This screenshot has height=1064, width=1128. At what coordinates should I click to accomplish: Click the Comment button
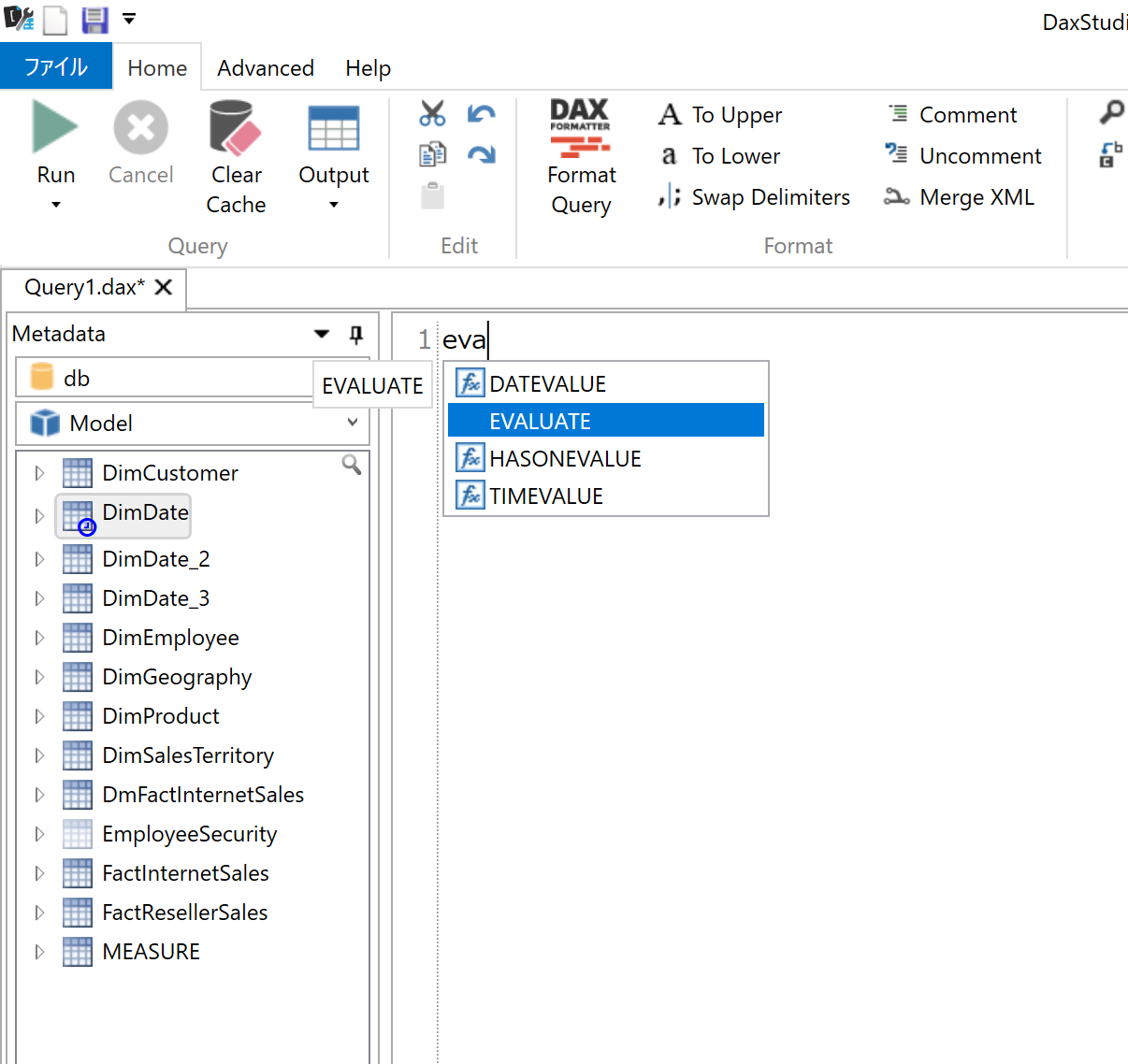coord(952,115)
